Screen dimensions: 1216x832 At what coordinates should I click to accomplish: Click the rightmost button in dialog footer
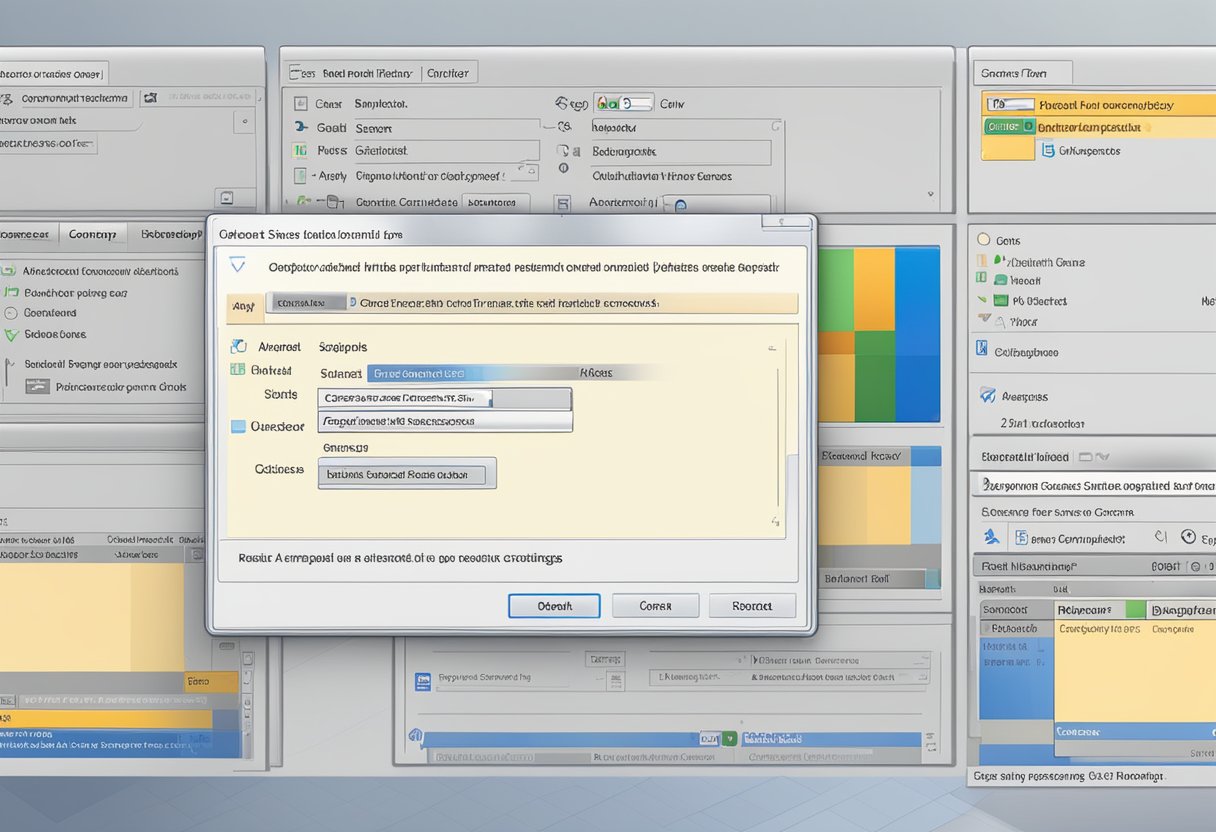752,606
